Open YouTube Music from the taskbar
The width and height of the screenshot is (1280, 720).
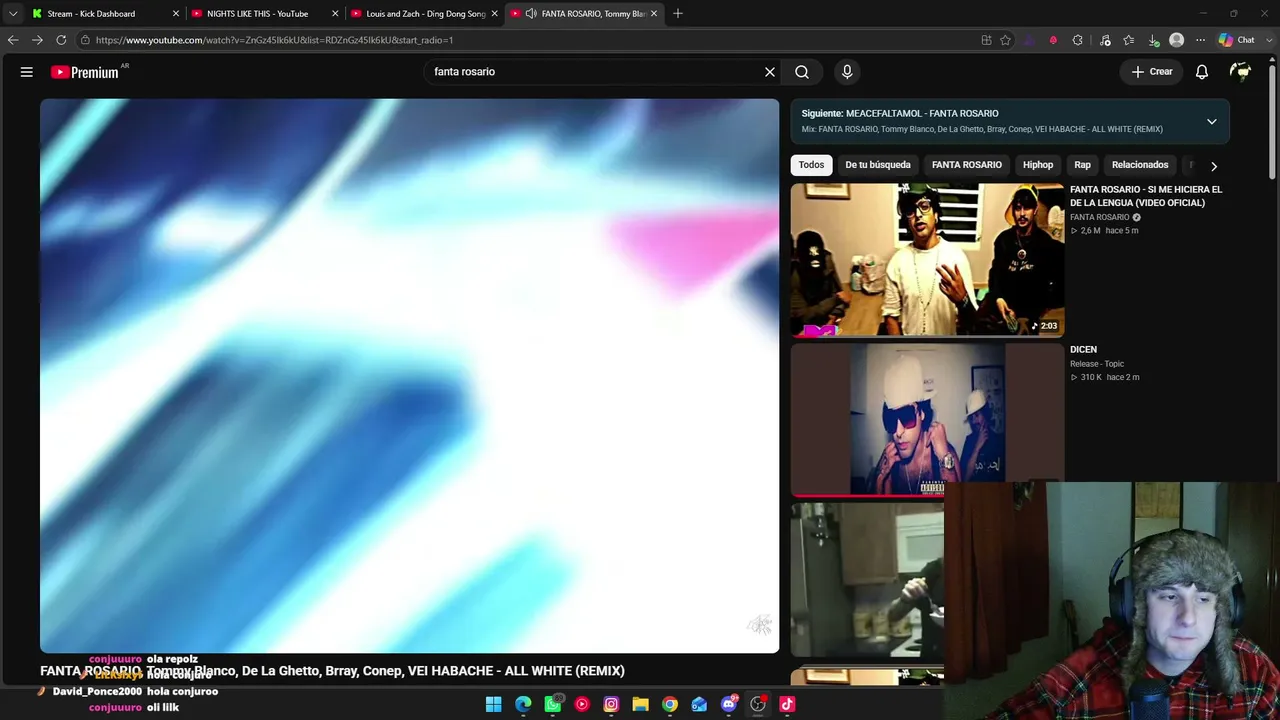tap(582, 704)
